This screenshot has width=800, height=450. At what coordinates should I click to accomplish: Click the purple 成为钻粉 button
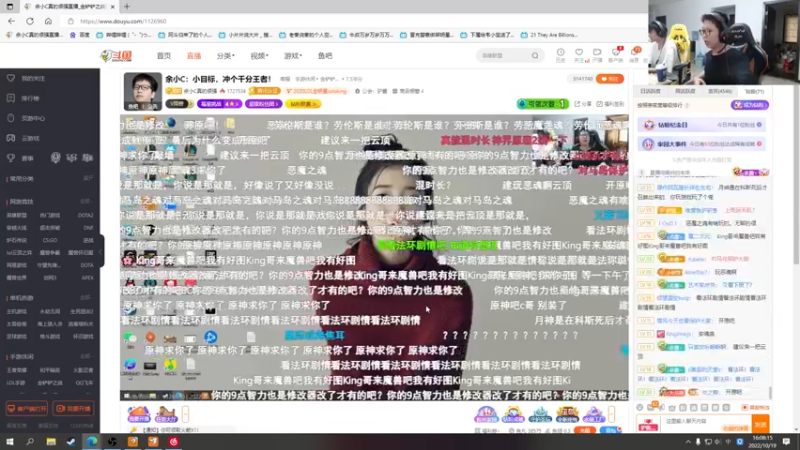coord(749,105)
